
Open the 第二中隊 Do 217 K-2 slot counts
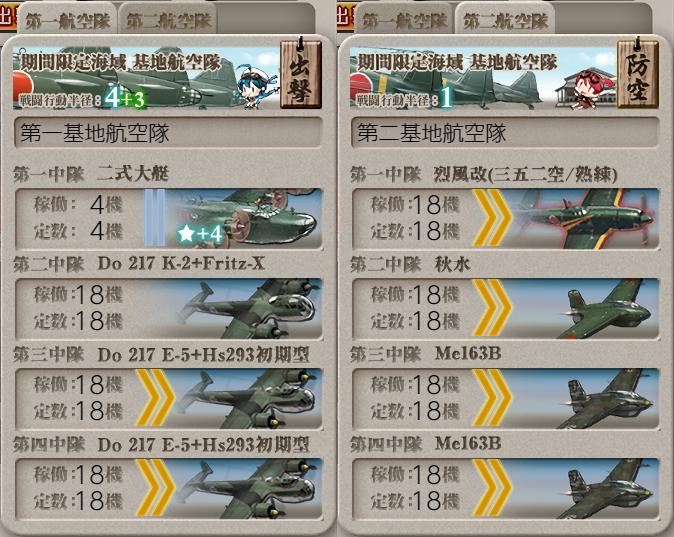coord(79,308)
